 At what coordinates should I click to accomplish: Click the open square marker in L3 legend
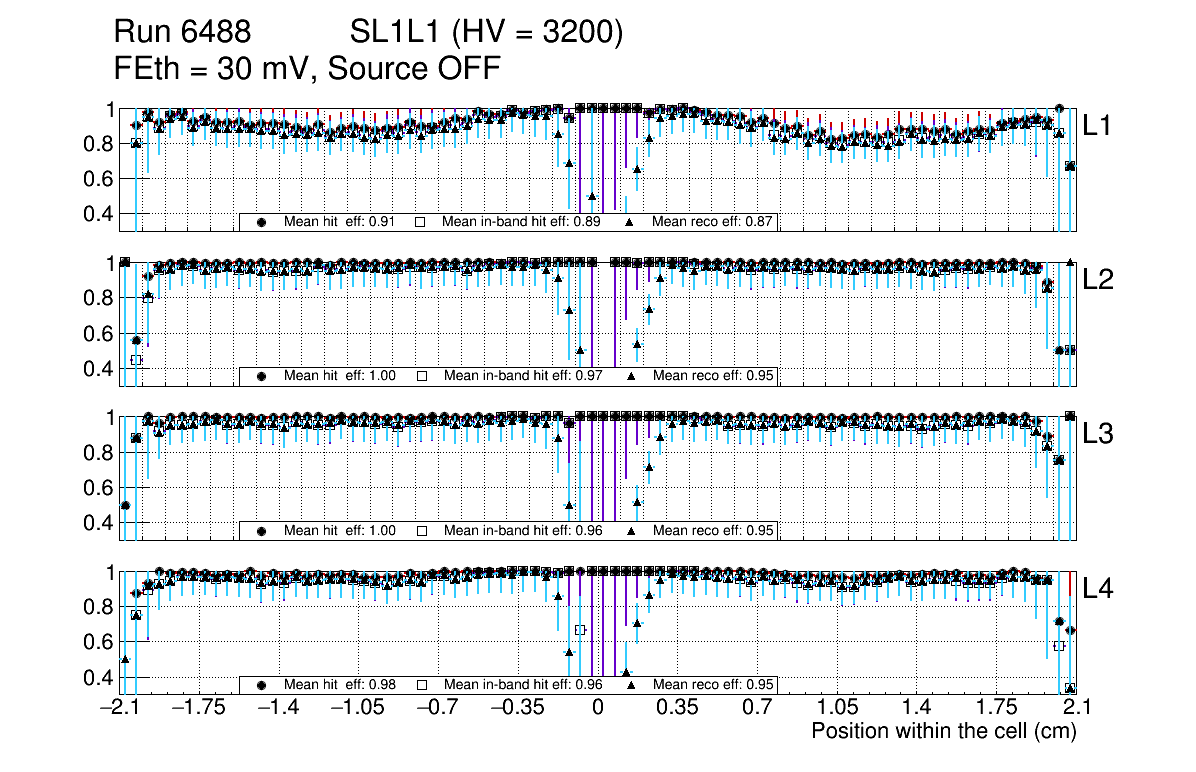tap(421, 531)
